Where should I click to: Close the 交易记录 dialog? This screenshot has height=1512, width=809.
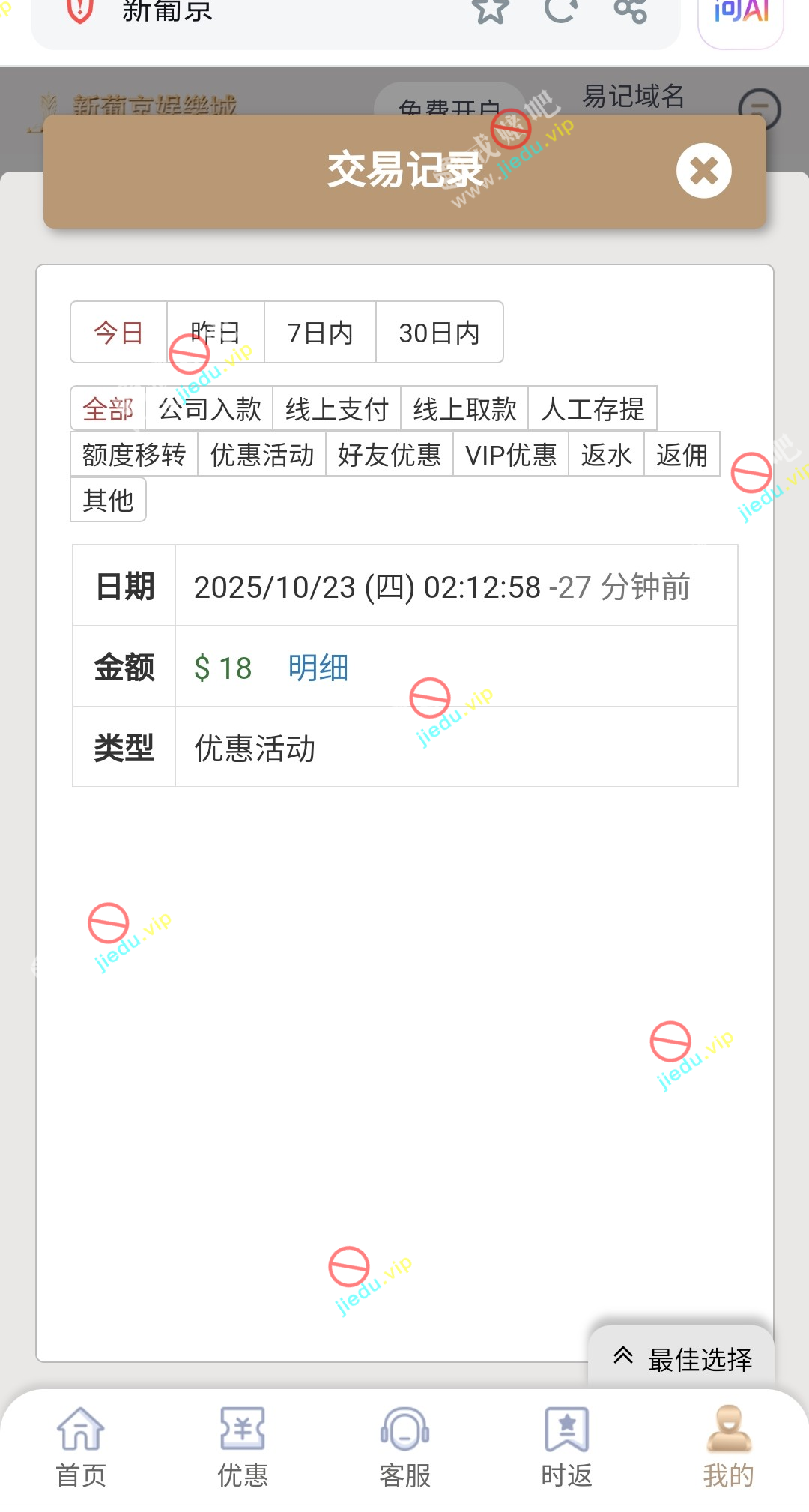(703, 171)
